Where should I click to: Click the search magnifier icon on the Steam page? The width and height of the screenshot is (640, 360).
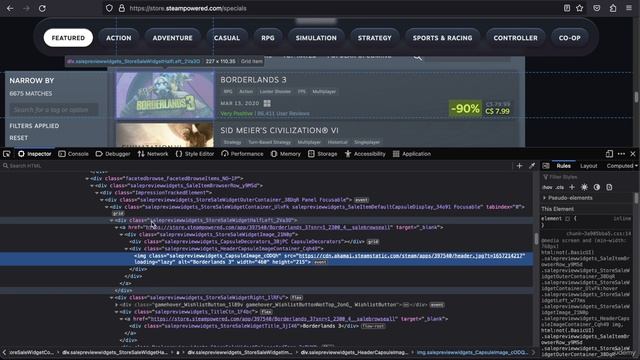(x=418, y=57)
